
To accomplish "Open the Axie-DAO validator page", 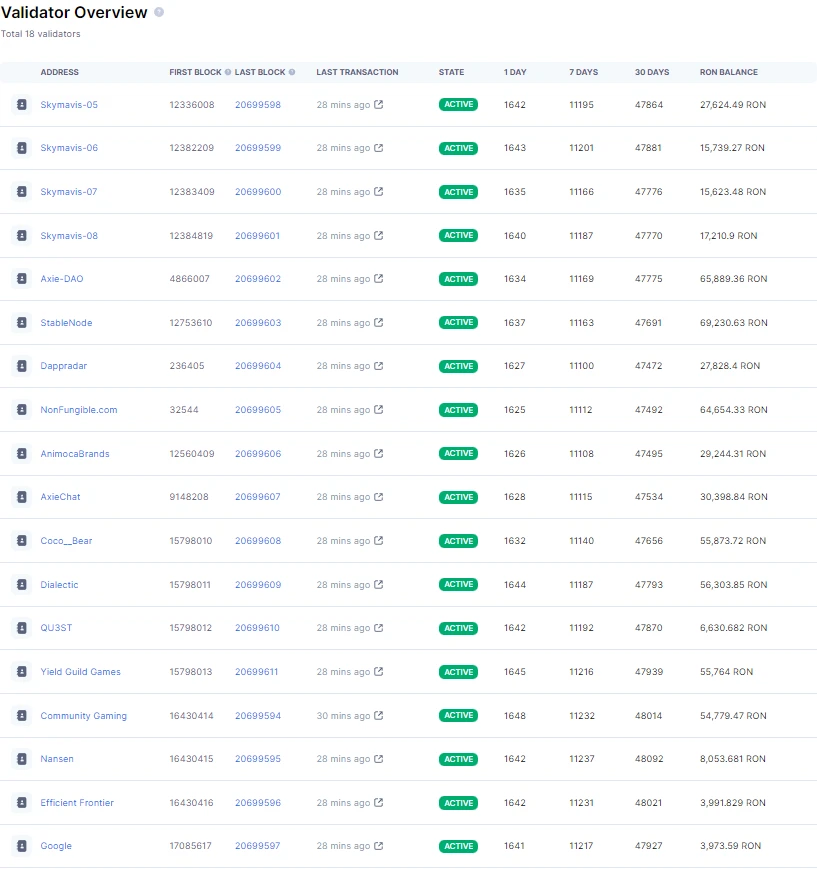I will 62,279.
